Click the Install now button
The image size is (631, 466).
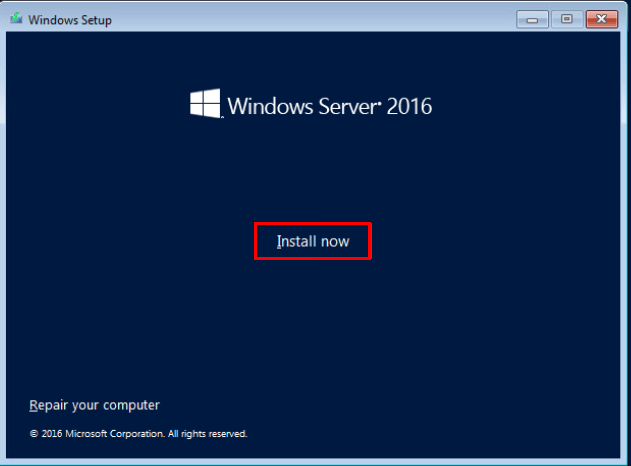313,241
